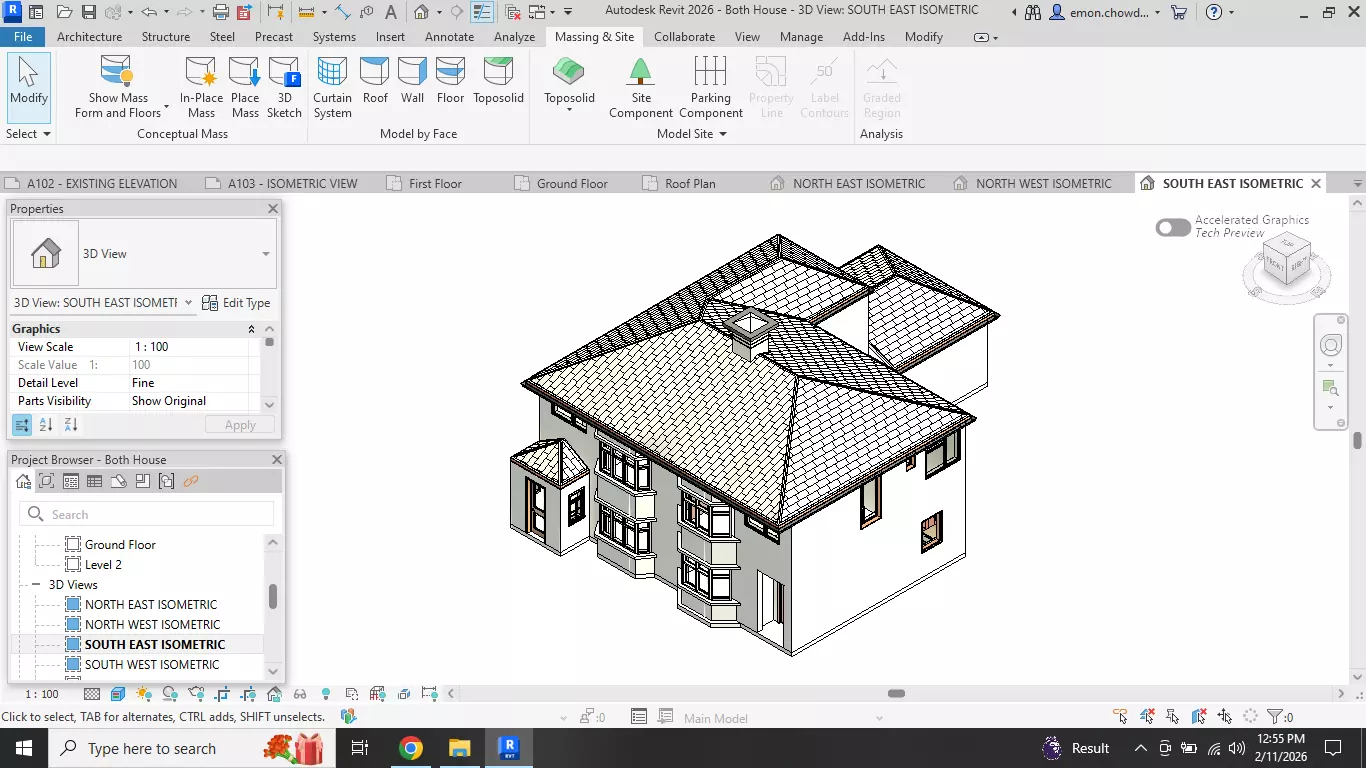Select the quick access Text tool
Image resolution: width=1366 pixels, height=768 pixels.
tap(391, 13)
